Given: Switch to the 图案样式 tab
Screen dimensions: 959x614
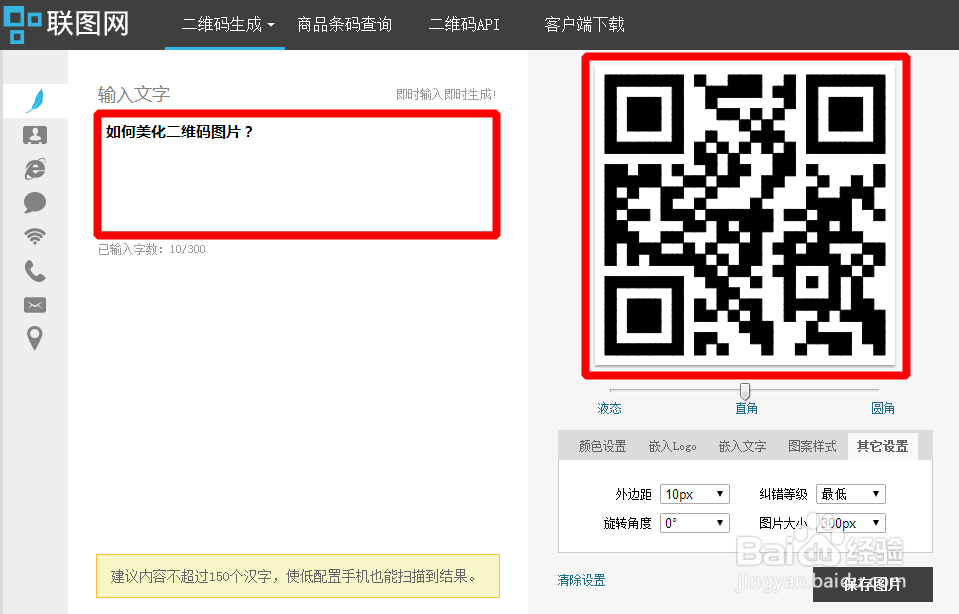Looking at the screenshot, I should tap(812, 446).
